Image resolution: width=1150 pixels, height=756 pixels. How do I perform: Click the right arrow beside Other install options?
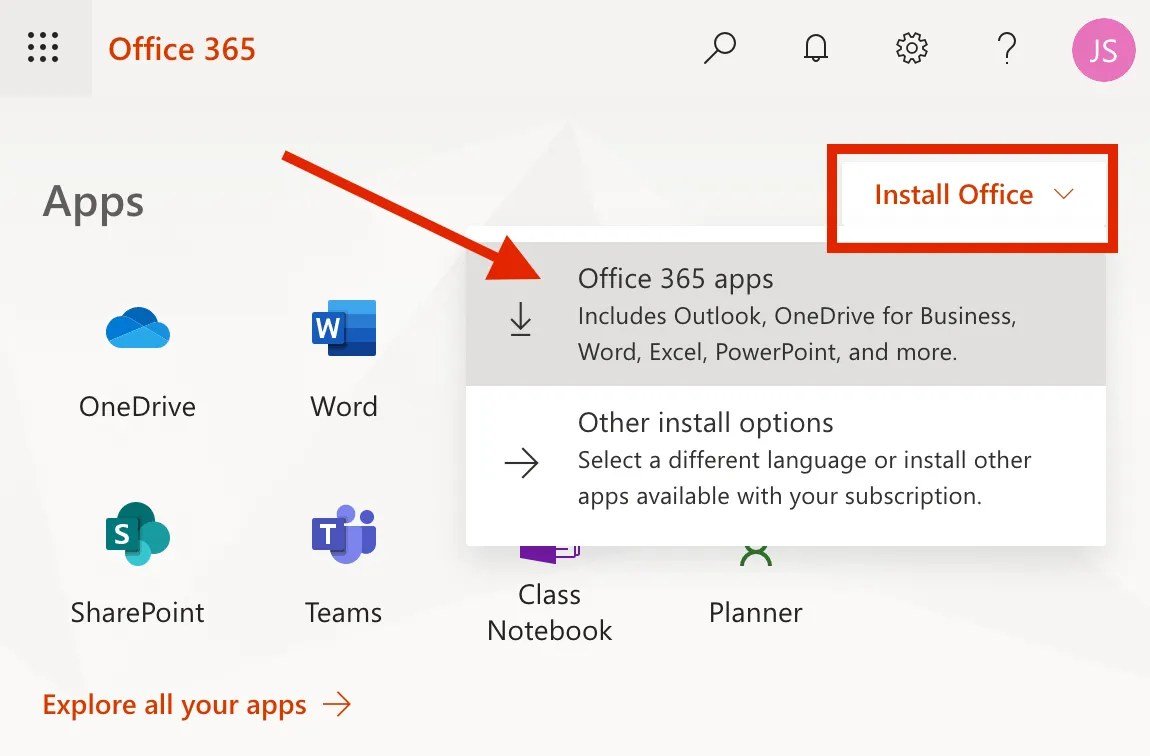[x=521, y=463]
